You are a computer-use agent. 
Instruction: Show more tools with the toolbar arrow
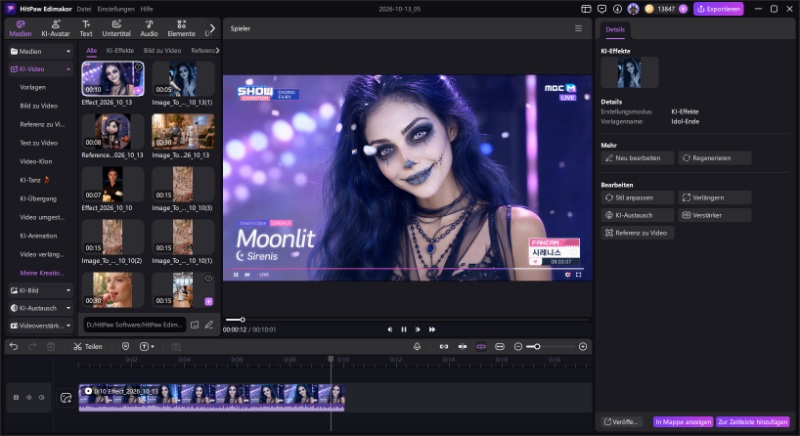[x=212, y=29]
